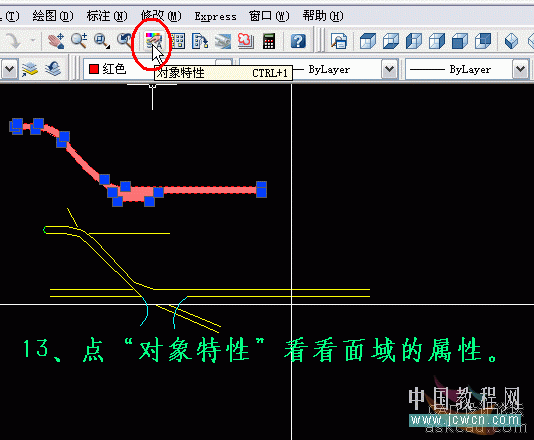Open the Sheet Set Manager icon

click(222, 41)
